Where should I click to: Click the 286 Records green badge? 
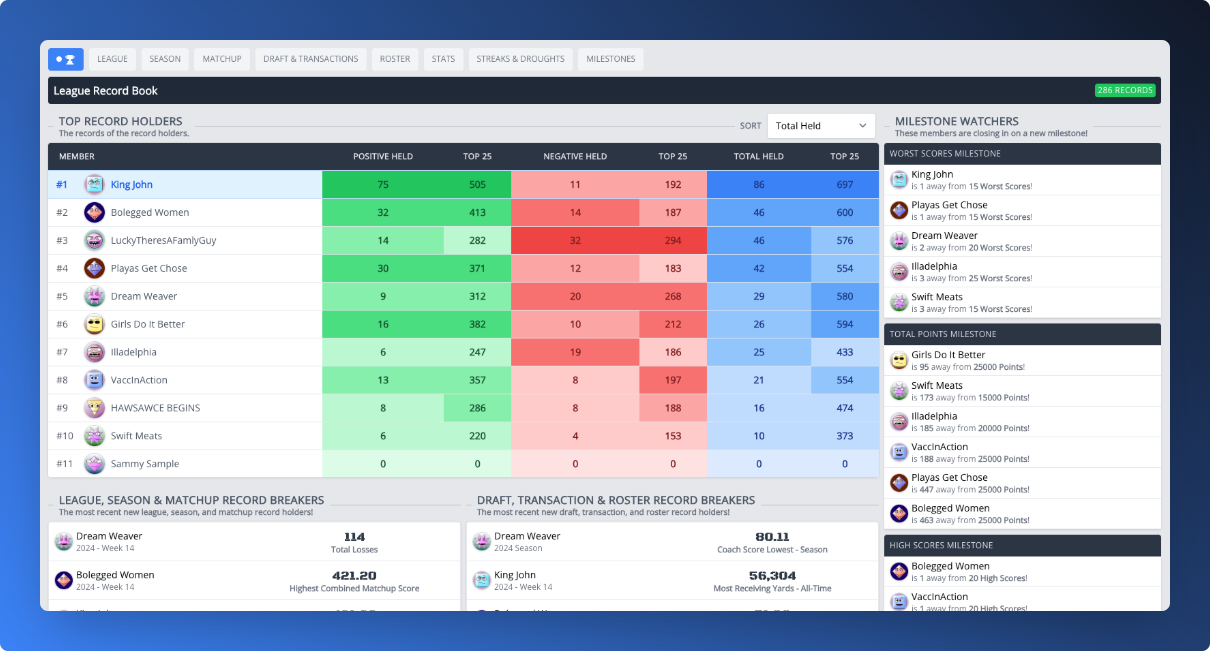[1126, 90]
